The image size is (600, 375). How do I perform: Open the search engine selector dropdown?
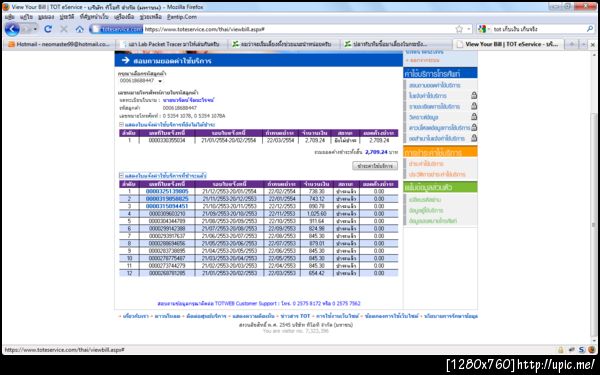click(489, 29)
